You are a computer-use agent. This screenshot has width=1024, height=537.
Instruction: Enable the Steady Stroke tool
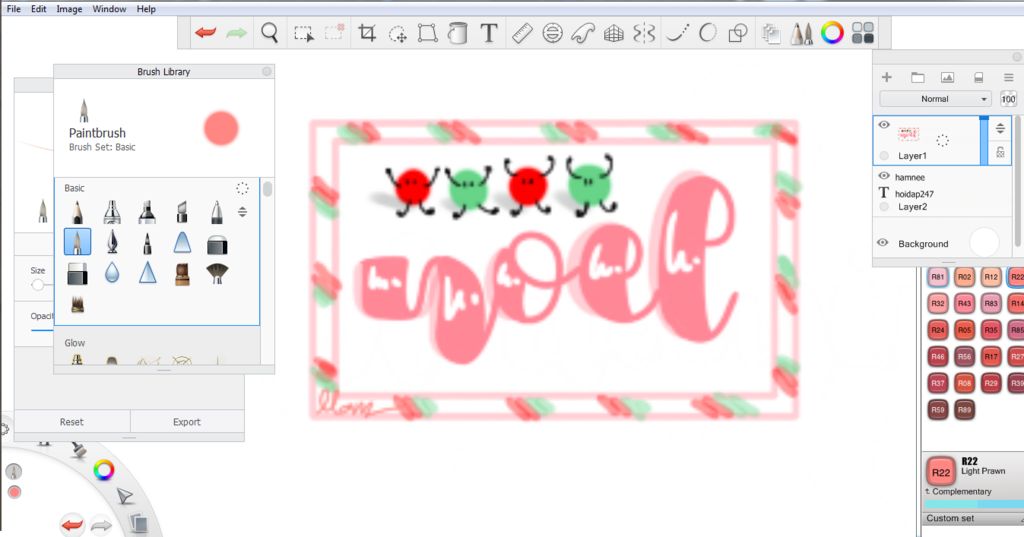pyautogui.click(x=677, y=33)
